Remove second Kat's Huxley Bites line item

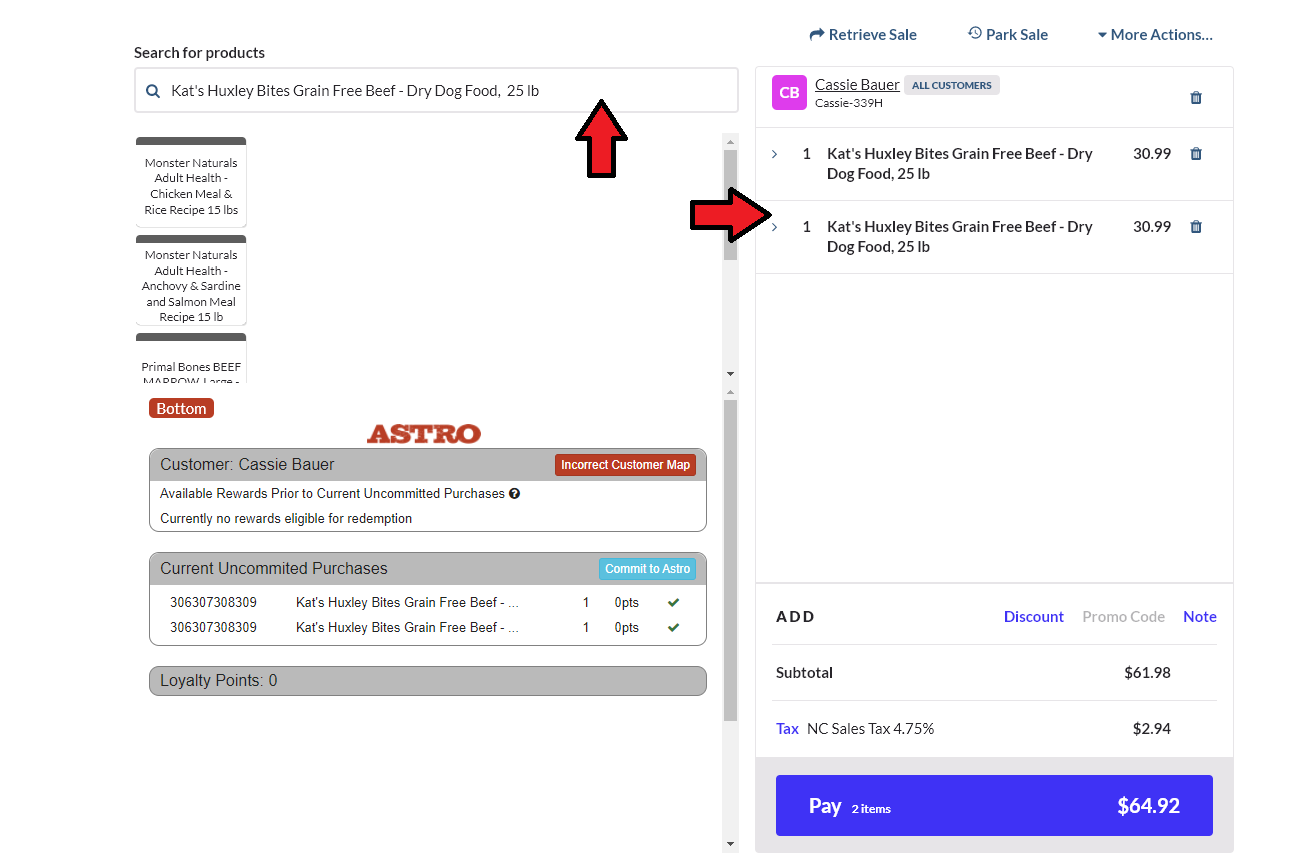tap(1195, 227)
